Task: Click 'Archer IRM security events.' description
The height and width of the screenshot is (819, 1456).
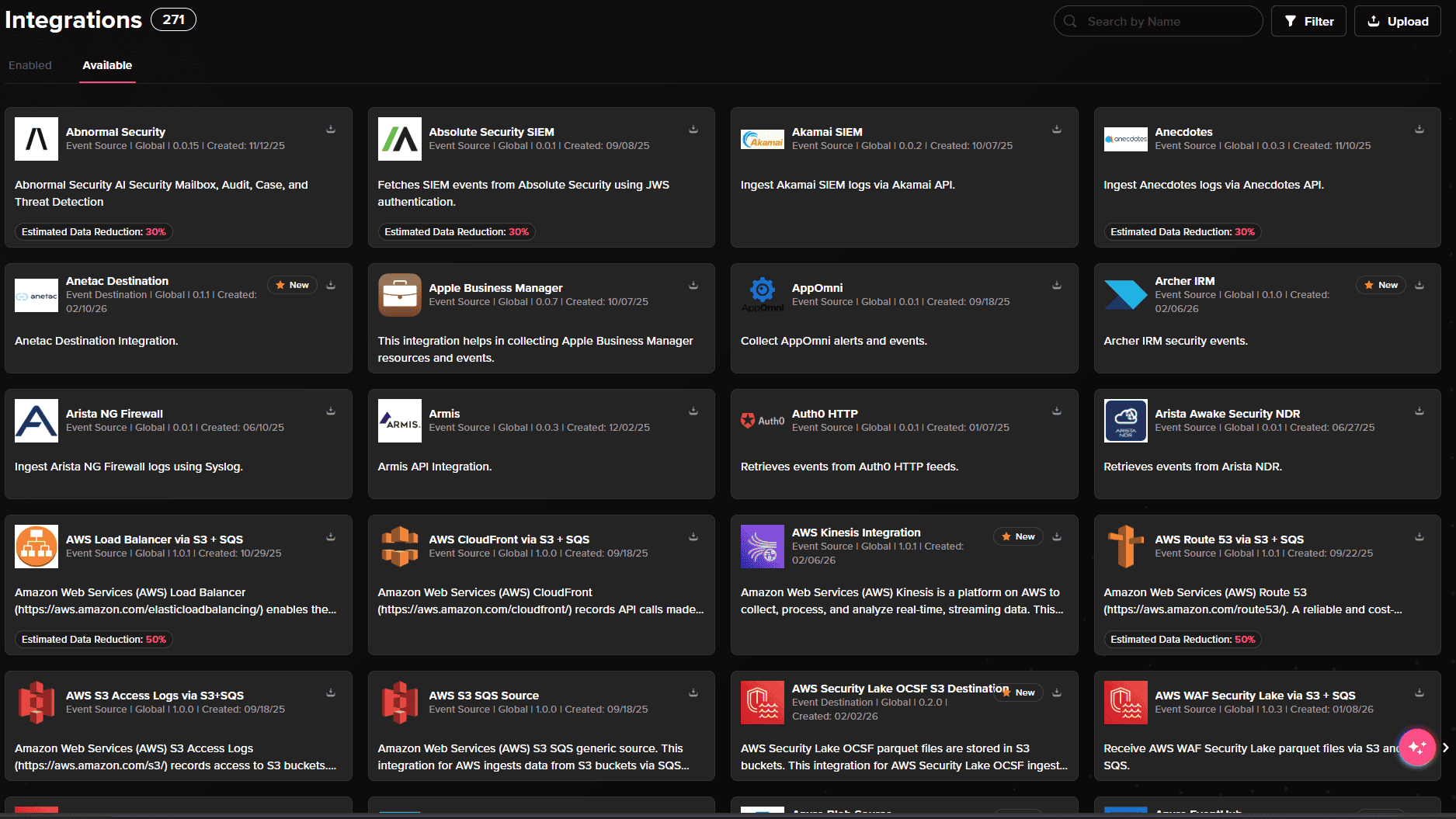Action: pos(1176,341)
